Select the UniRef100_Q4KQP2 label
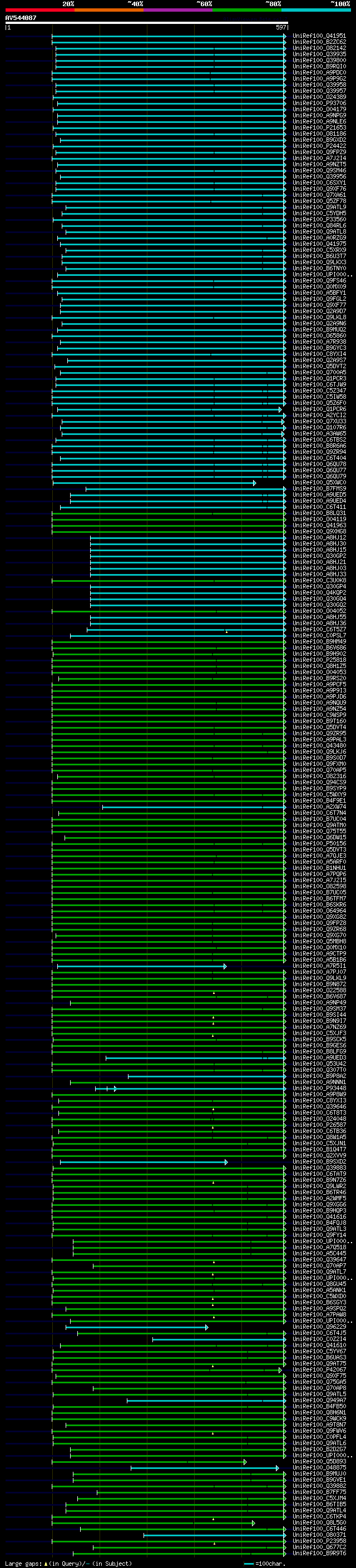 coord(319,592)
